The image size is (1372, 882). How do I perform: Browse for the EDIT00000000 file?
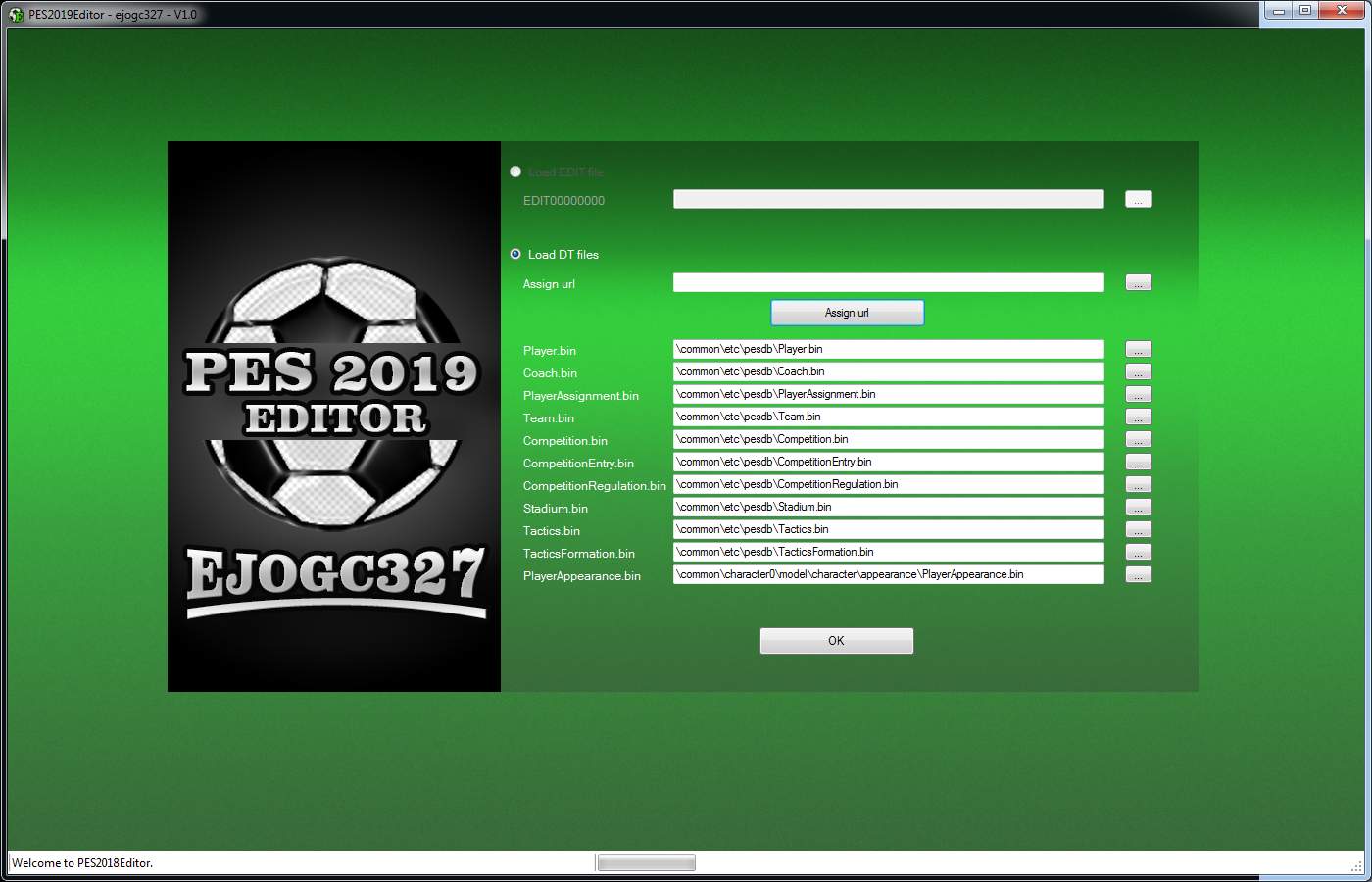pyautogui.click(x=1138, y=199)
